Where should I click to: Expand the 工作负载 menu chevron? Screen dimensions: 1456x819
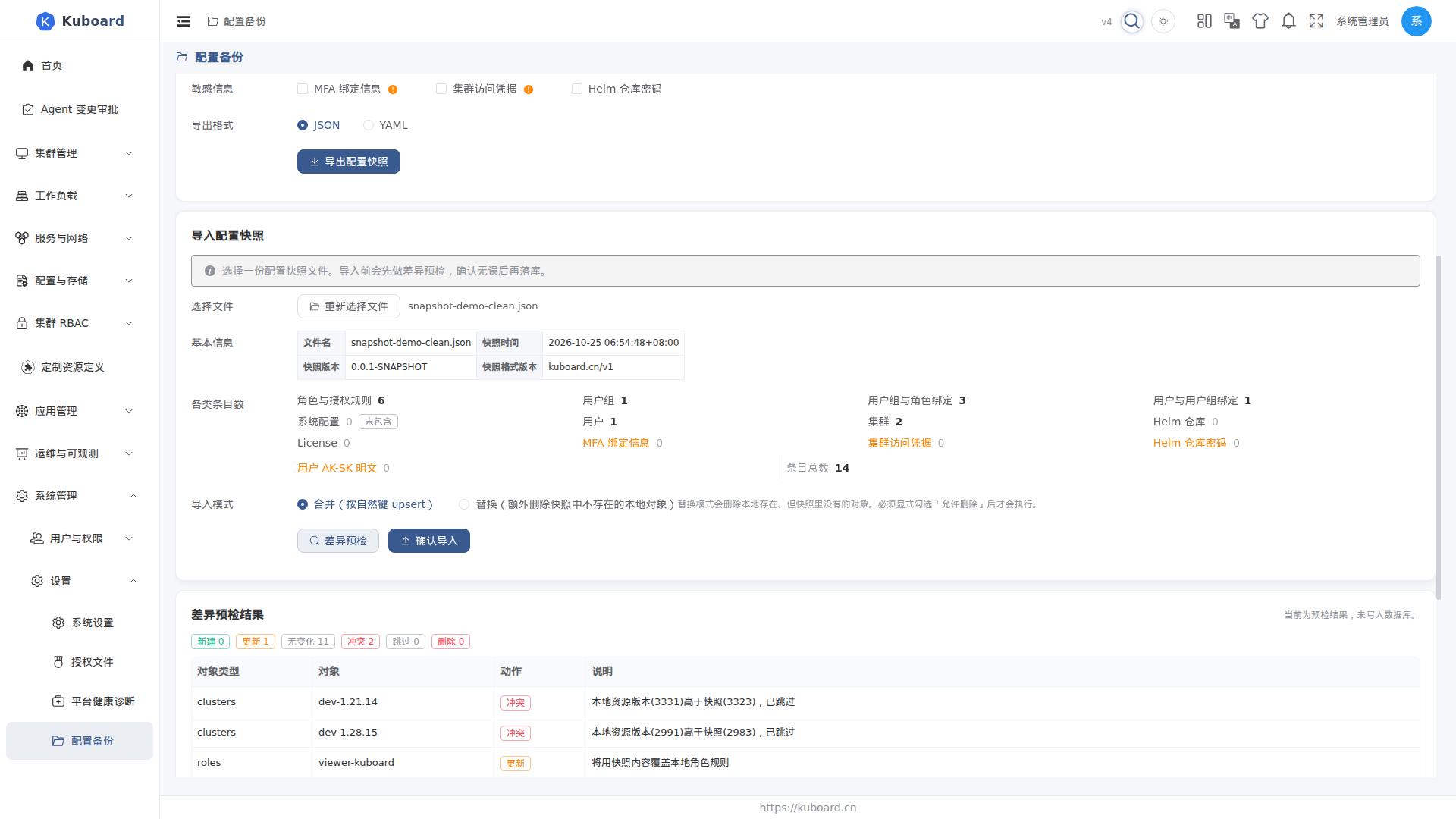pos(129,196)
